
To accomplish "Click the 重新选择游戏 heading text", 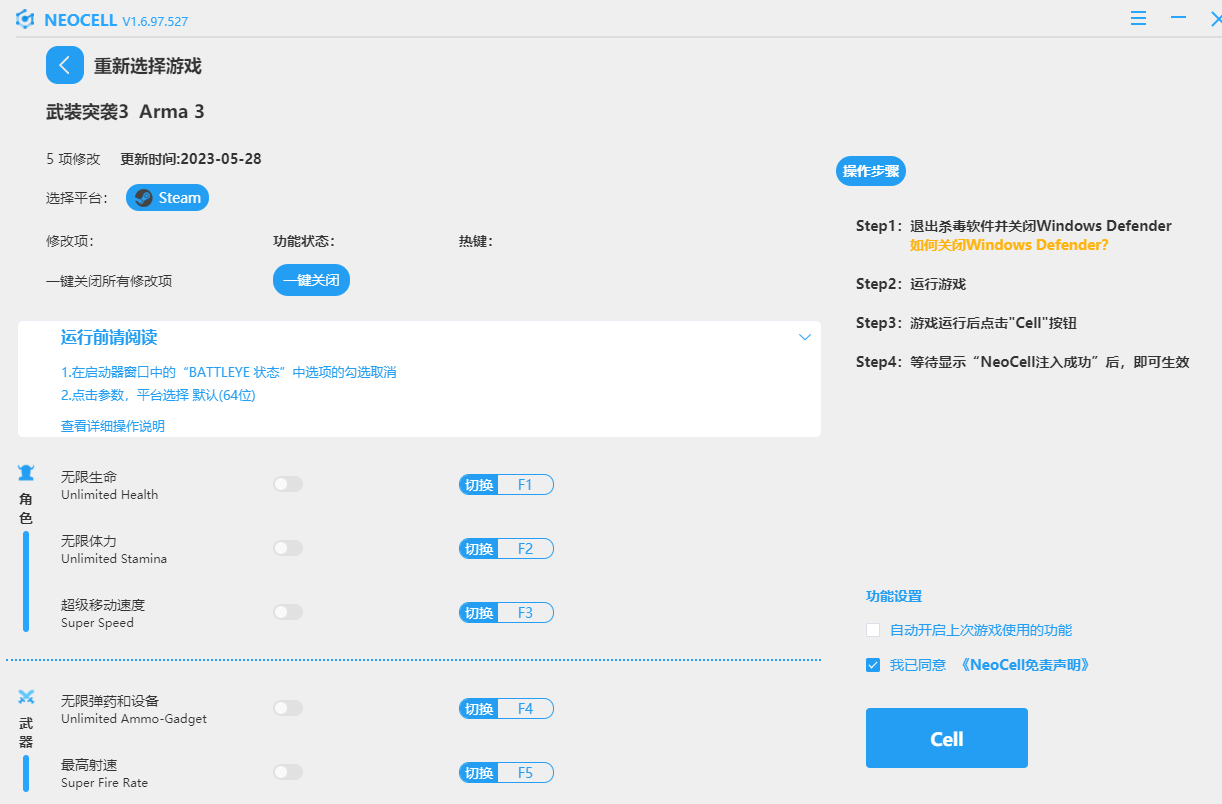I will [148, 66].
